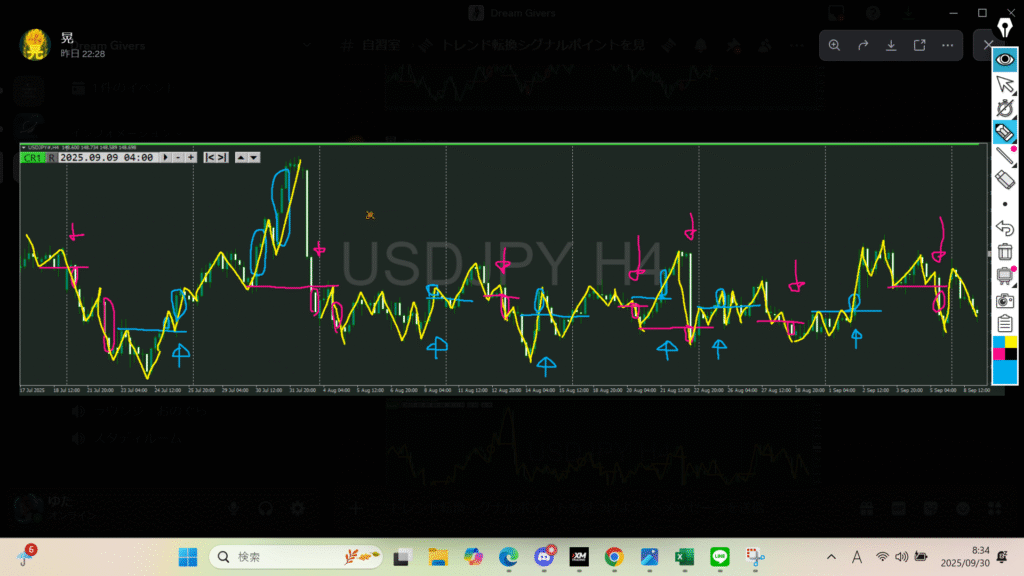Image resolution: width=1024 pixels, height=576 pixels.
Task: Open the image in browser via the external-link icon
Action: [x=919, y=45]
